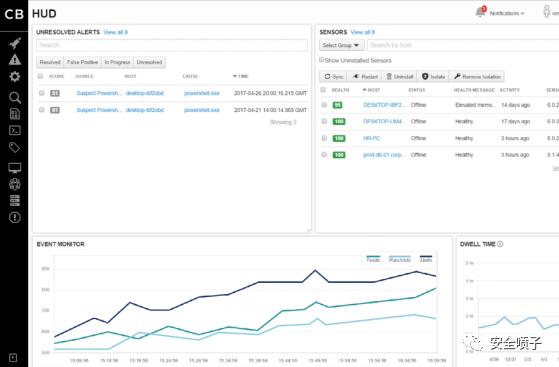Check the DESKTOP-UM4 sensor row checkbox
Screen dimensions: 559x367
(x=324, y=121)
